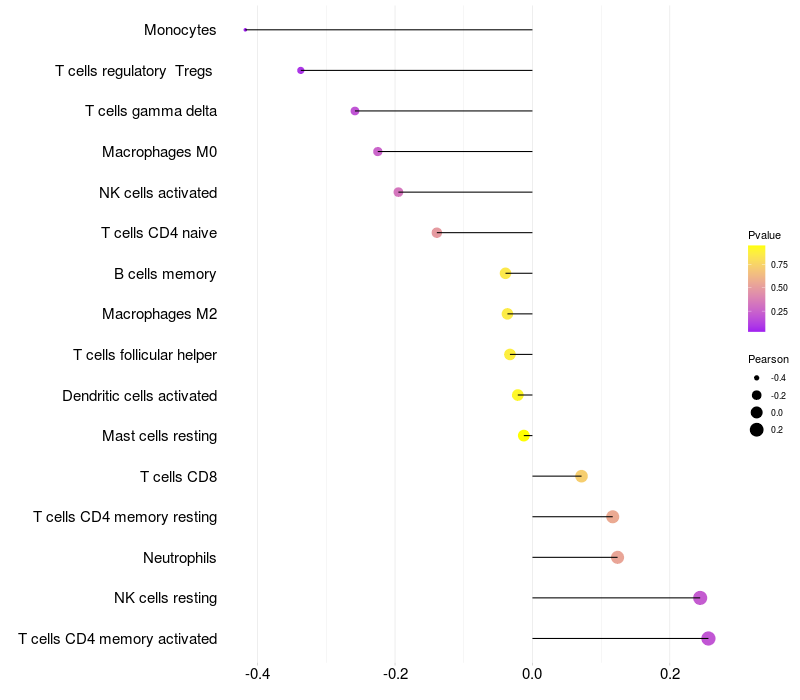Select the Pearson legend 0.2 size circle
The height and width of the screenshot is (700, 800).
point(757,430)
